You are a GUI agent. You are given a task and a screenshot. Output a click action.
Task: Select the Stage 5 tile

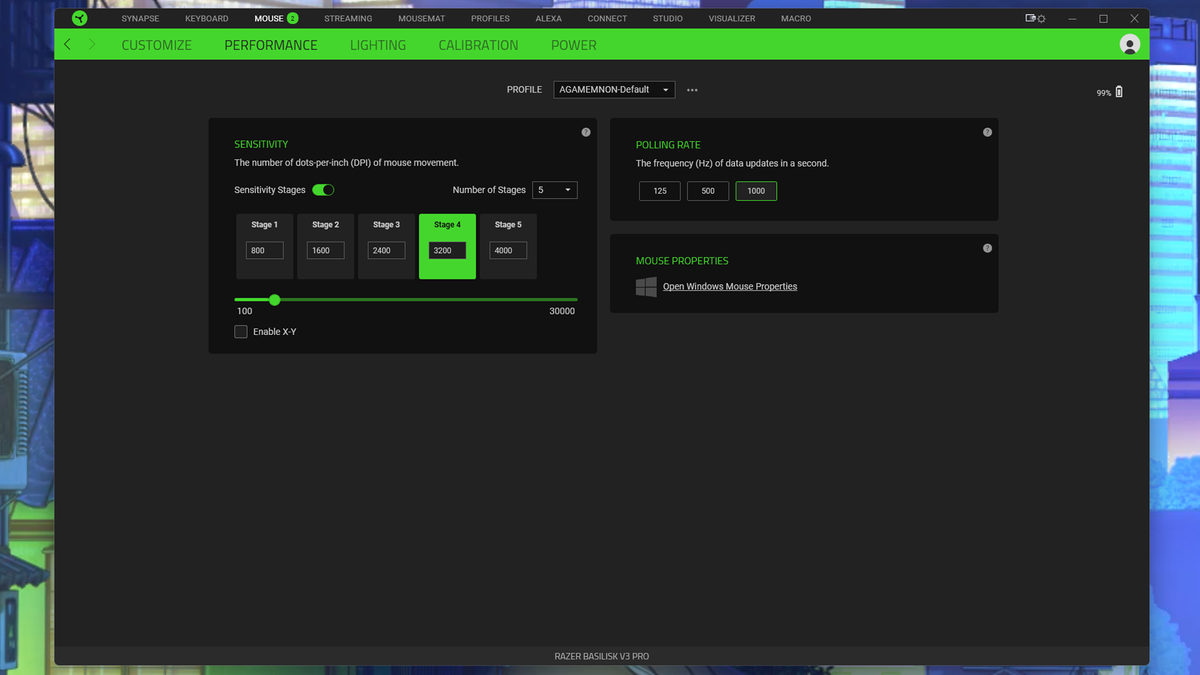(x=508, y=246)
